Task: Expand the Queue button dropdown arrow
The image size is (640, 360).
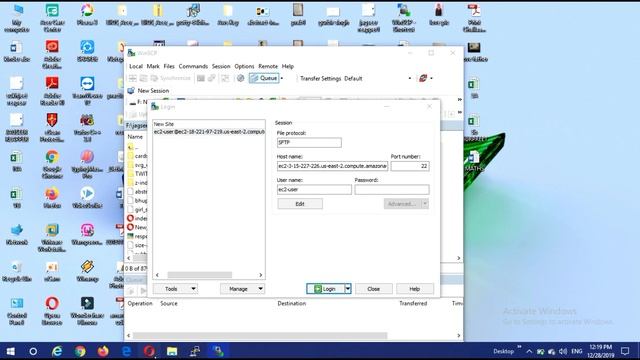Action: pos(282,78)
